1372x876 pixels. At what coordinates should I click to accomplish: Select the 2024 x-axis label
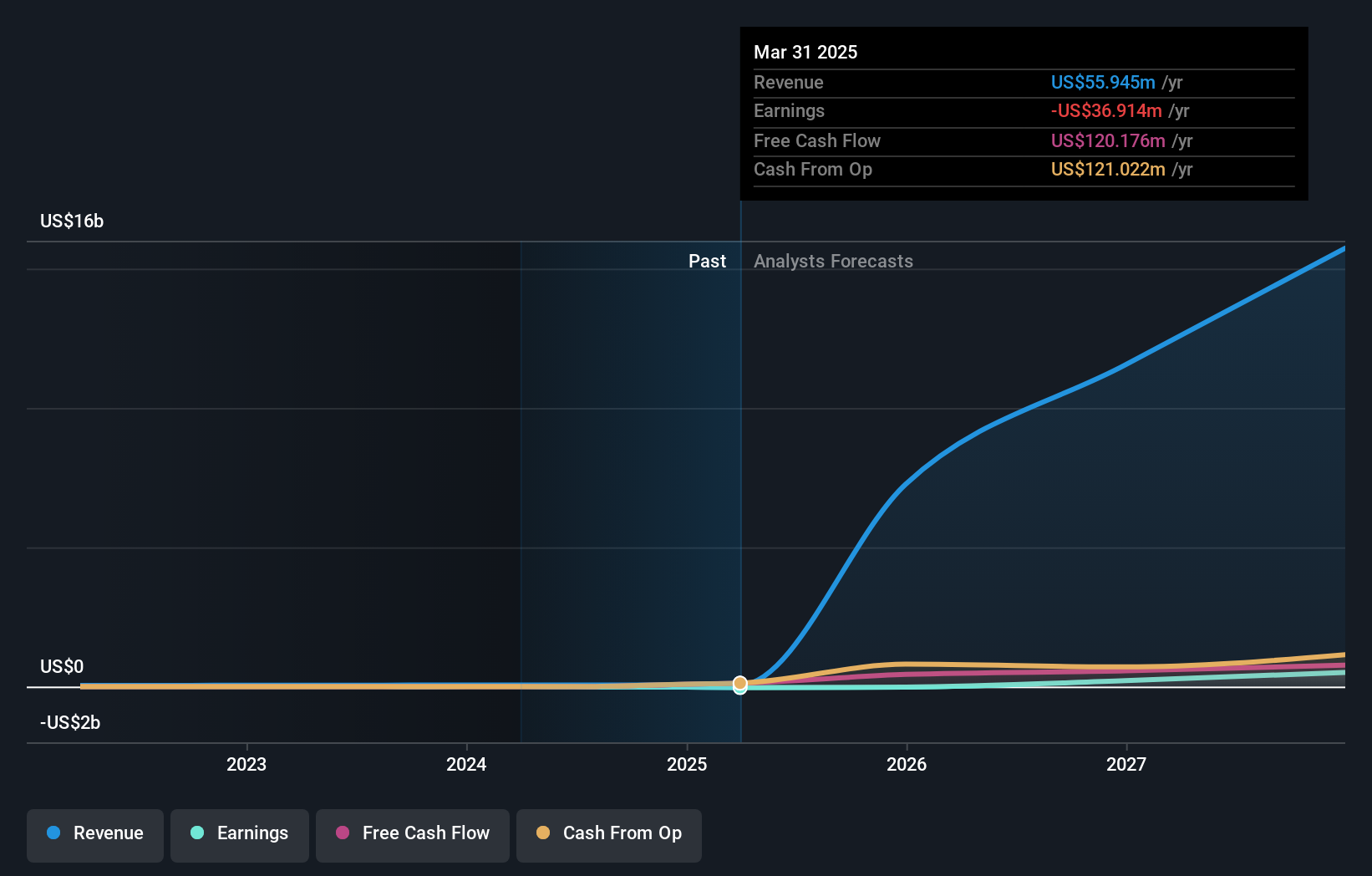(466, 764)
